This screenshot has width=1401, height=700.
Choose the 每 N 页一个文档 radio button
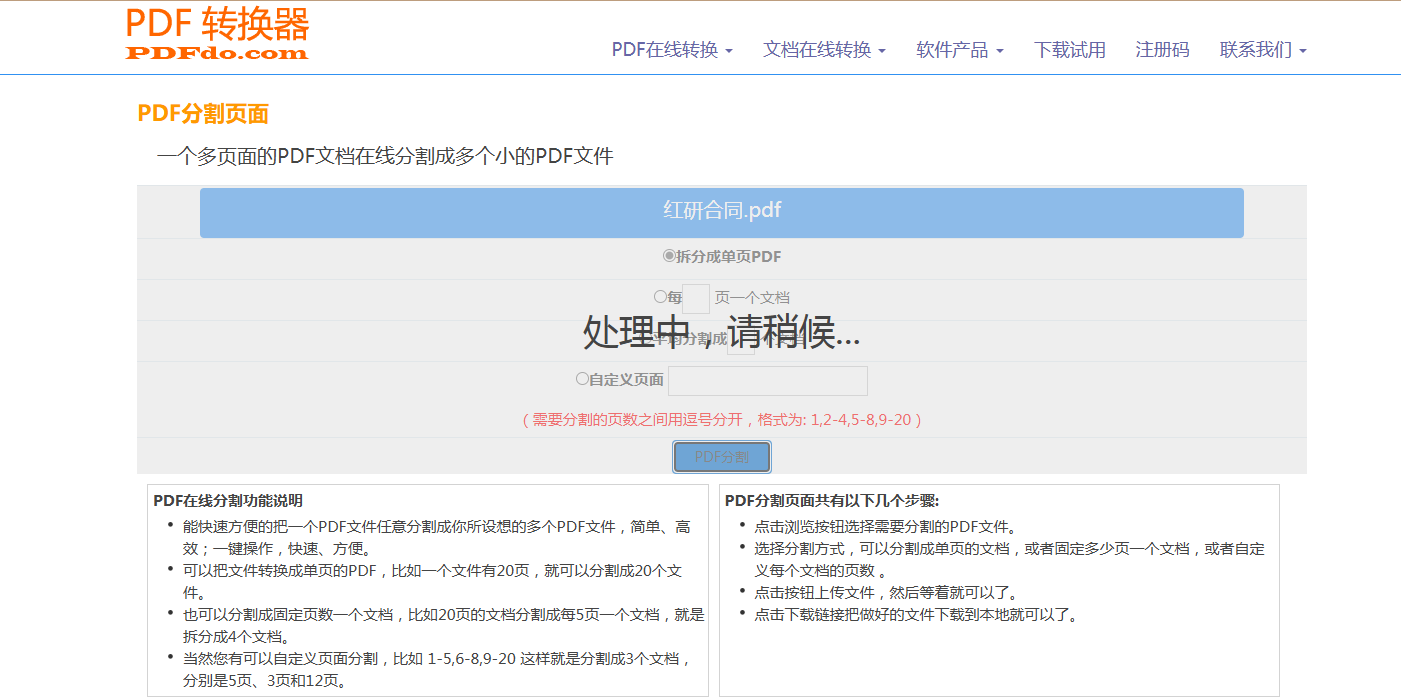660,297
